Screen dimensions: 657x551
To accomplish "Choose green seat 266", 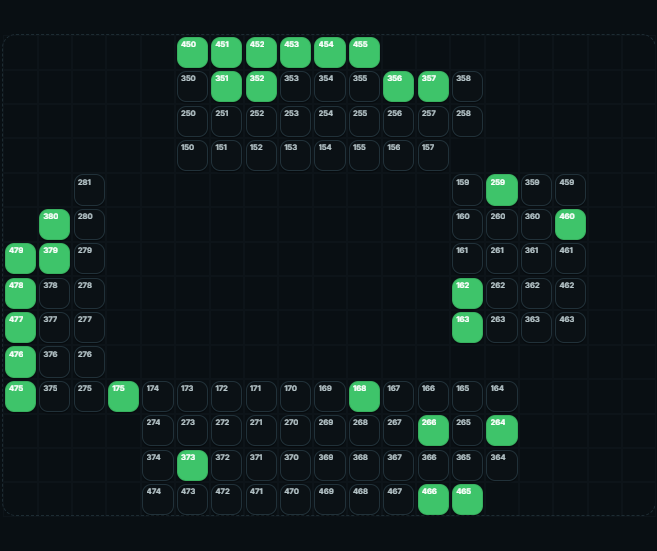I will (433, 431).
